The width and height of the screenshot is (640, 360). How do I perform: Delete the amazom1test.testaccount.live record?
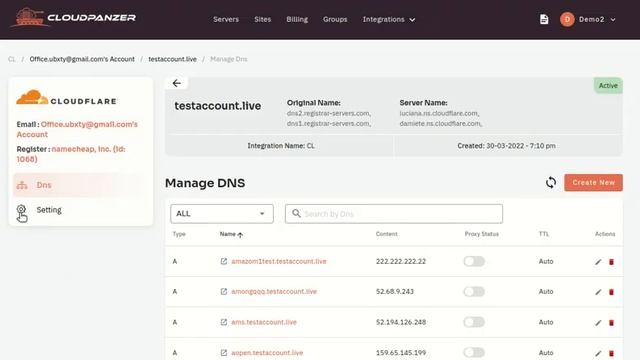click(611, 262)
